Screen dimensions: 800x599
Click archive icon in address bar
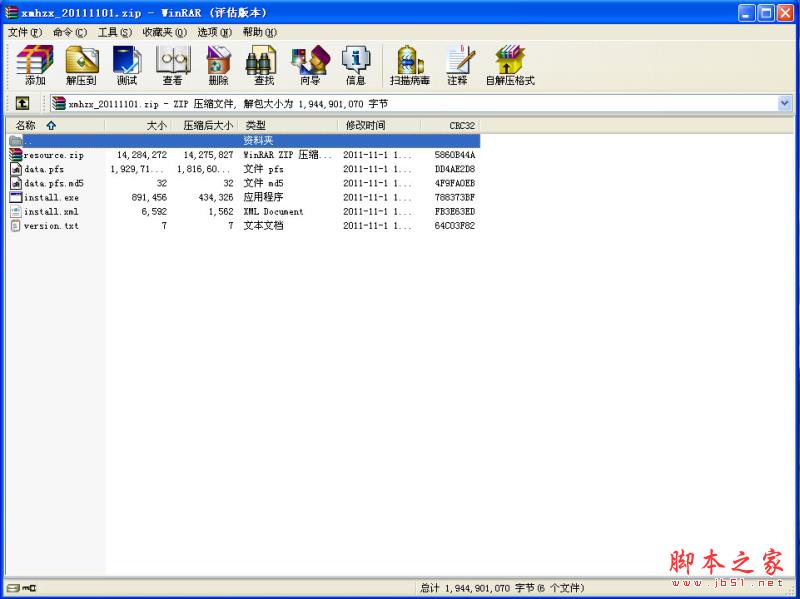pyautogui.click(x=59, y=104)
